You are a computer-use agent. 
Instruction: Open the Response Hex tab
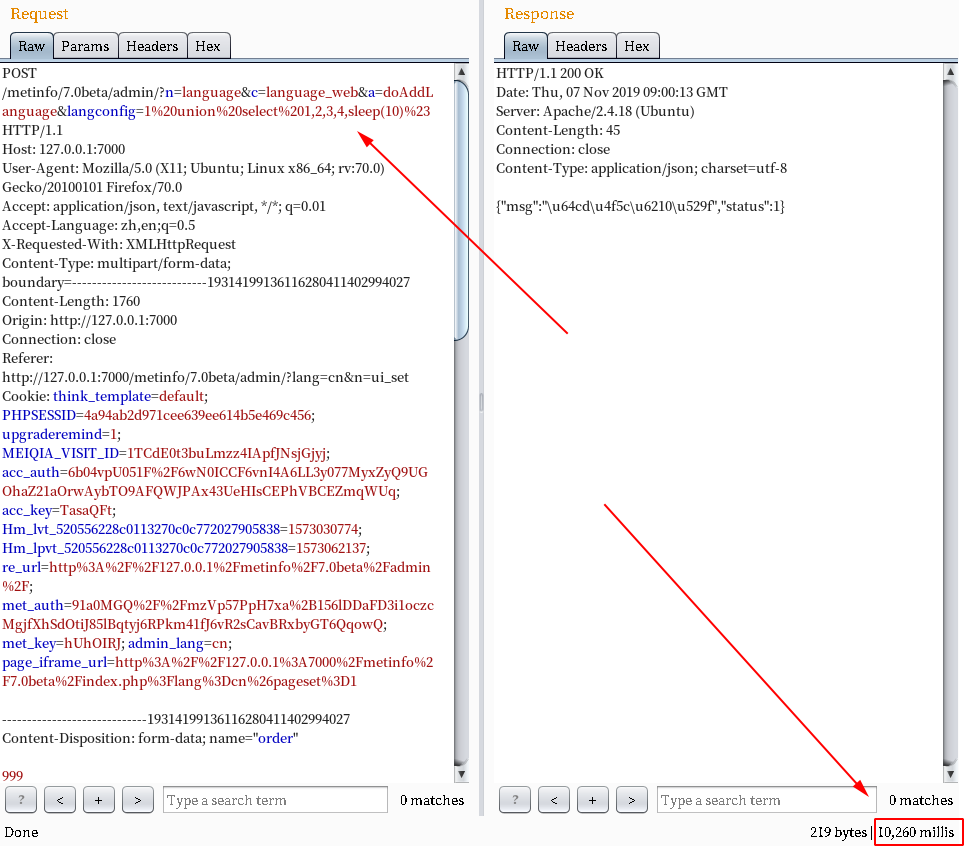click(x=637, y=46)
